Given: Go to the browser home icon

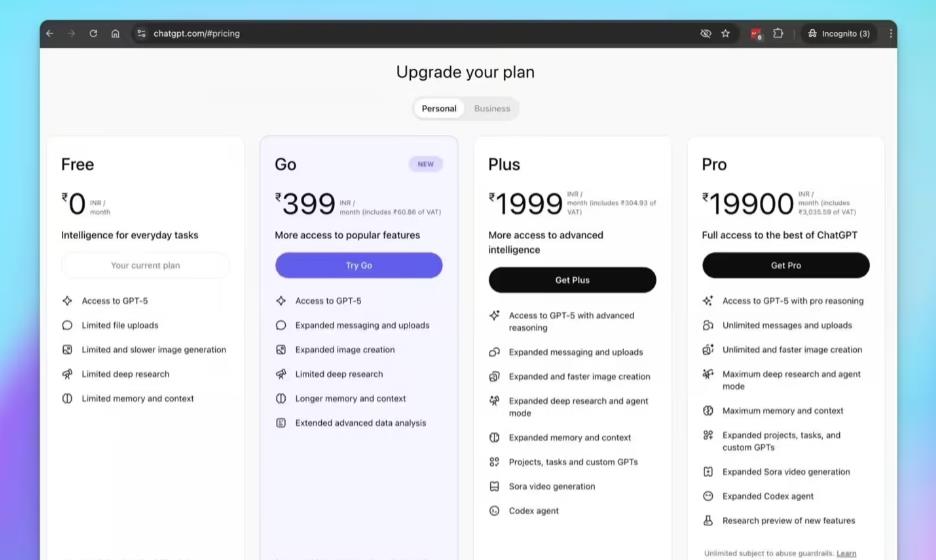Looking at the screenshot, I should 115,33.
